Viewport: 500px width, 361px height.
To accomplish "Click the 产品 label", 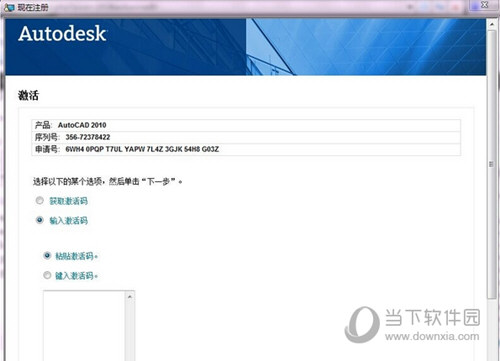I will click(43, 125).
